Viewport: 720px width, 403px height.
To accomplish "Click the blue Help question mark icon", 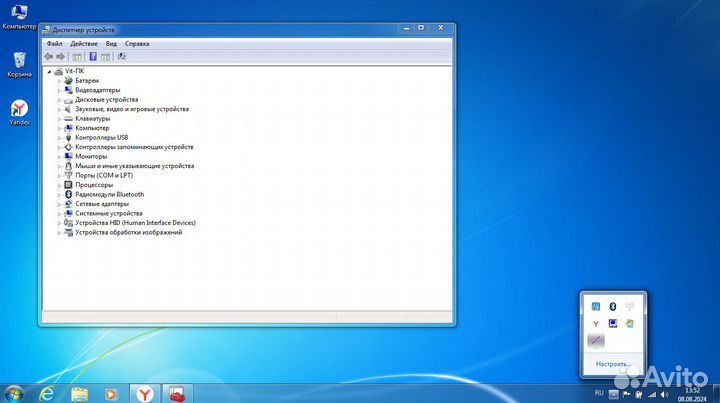I will pyautogui.click(x=93, y=56).
